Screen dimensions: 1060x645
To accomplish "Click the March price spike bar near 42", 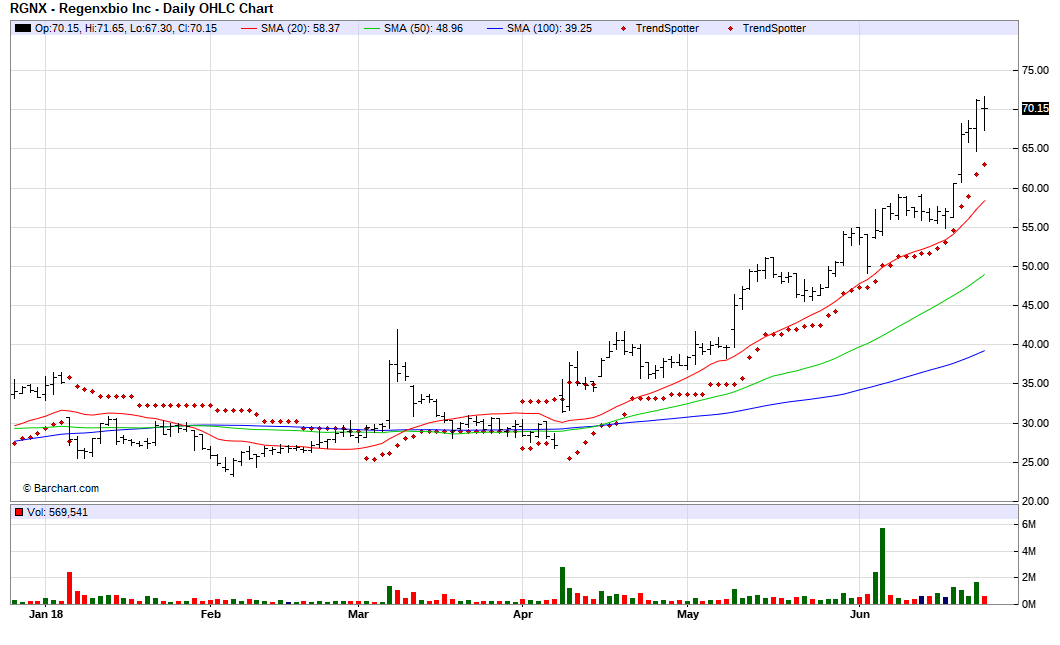I will point(398,355).
